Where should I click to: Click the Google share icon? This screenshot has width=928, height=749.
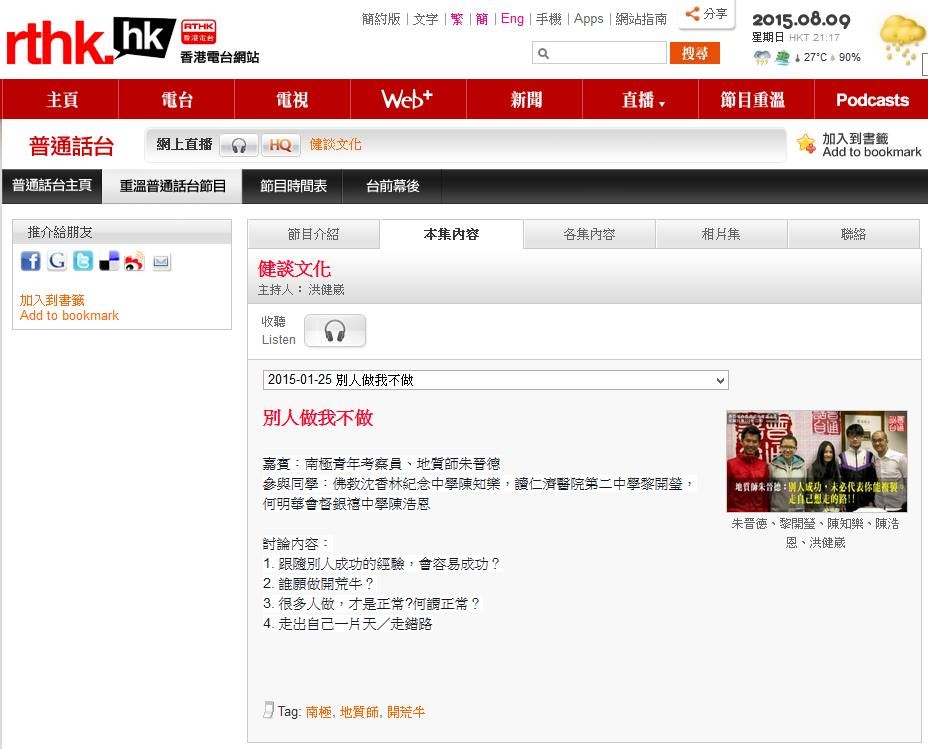tap(57, 262)
